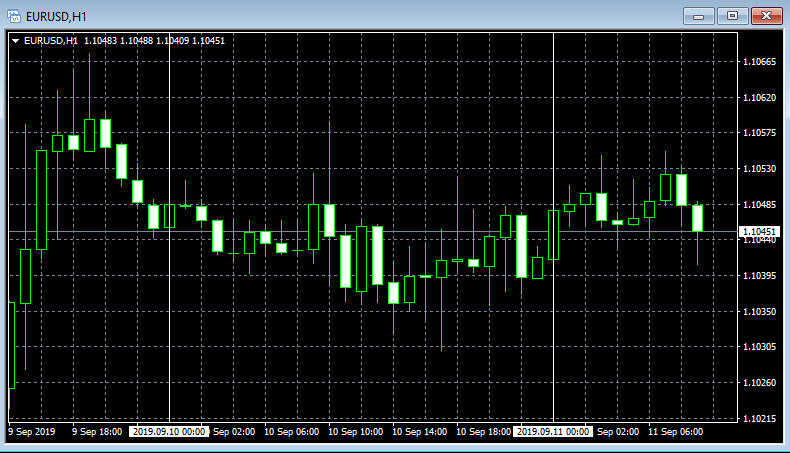Click the 11 Sep 06:00 time label
The width and height of the screenshot is (790, 453).
[675, 432]
